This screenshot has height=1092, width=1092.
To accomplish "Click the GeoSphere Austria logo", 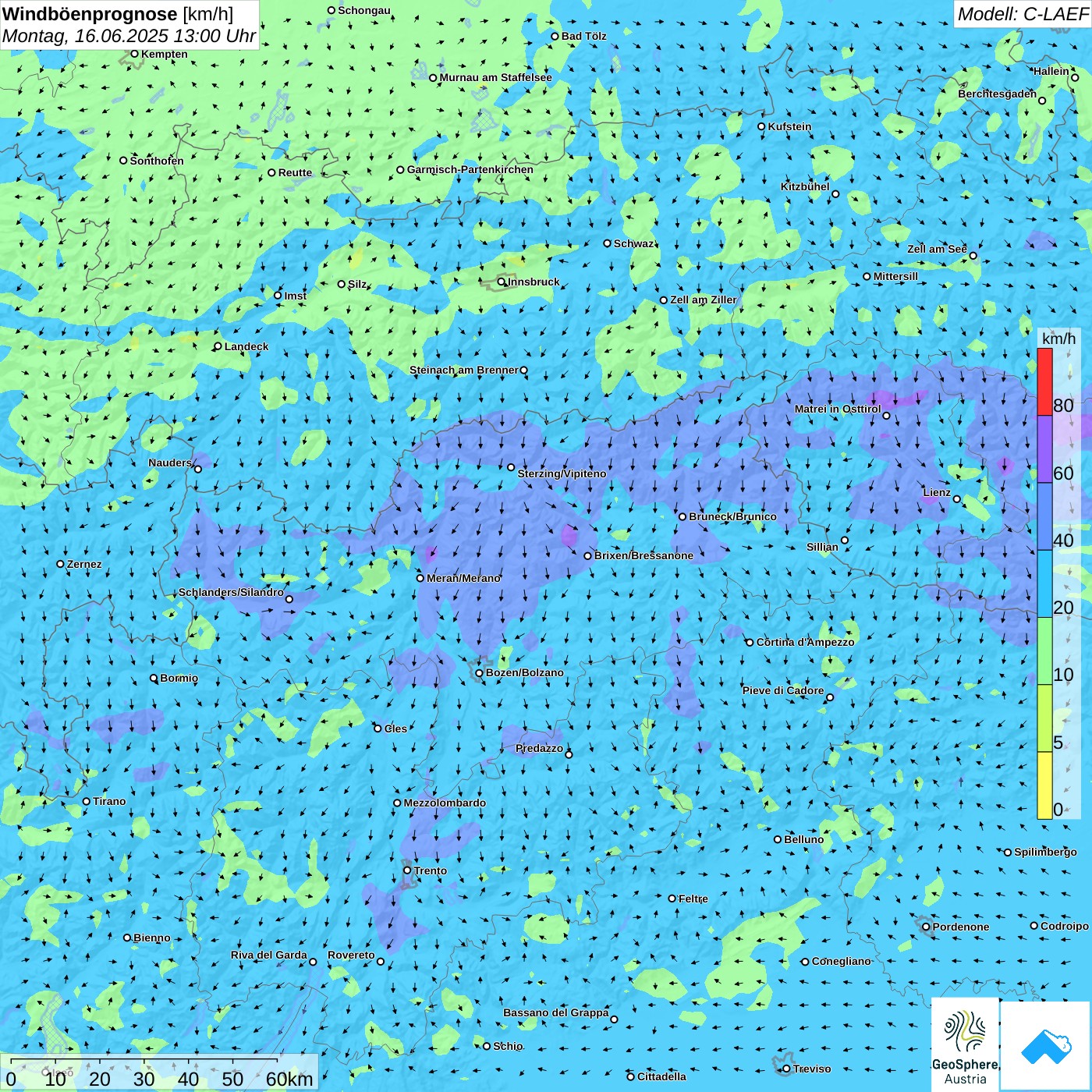I will (x=965, y=1044).
